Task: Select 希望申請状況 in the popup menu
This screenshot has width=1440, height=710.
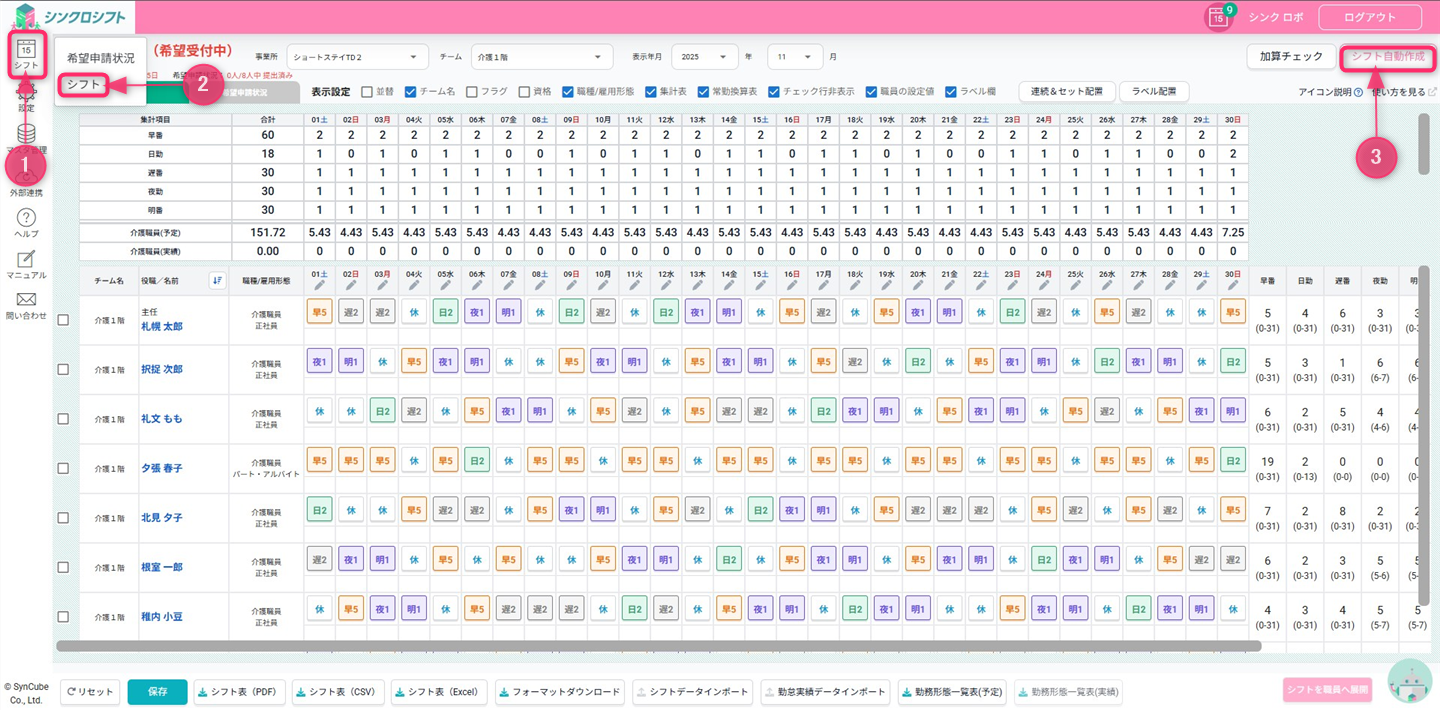Action: (100, 58)
